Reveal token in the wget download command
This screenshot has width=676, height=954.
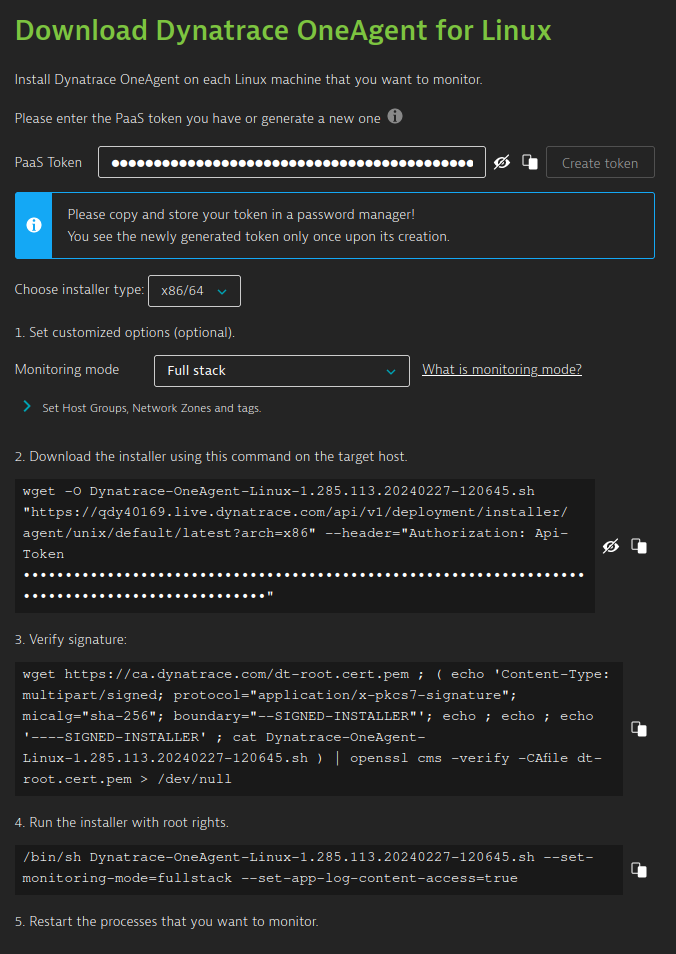tap(611, 546)
